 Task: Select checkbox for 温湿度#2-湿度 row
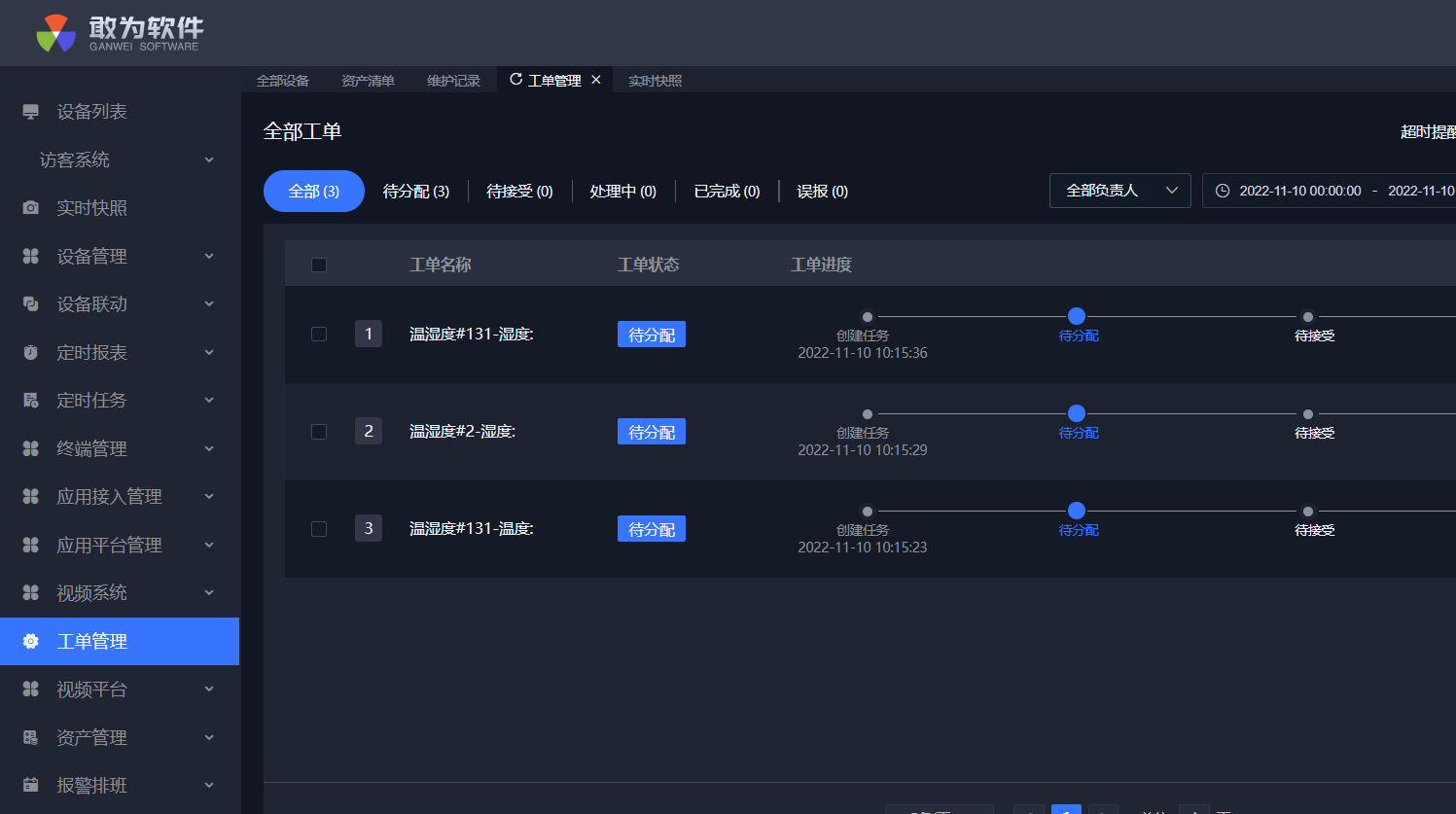click(x=319, y=431)
